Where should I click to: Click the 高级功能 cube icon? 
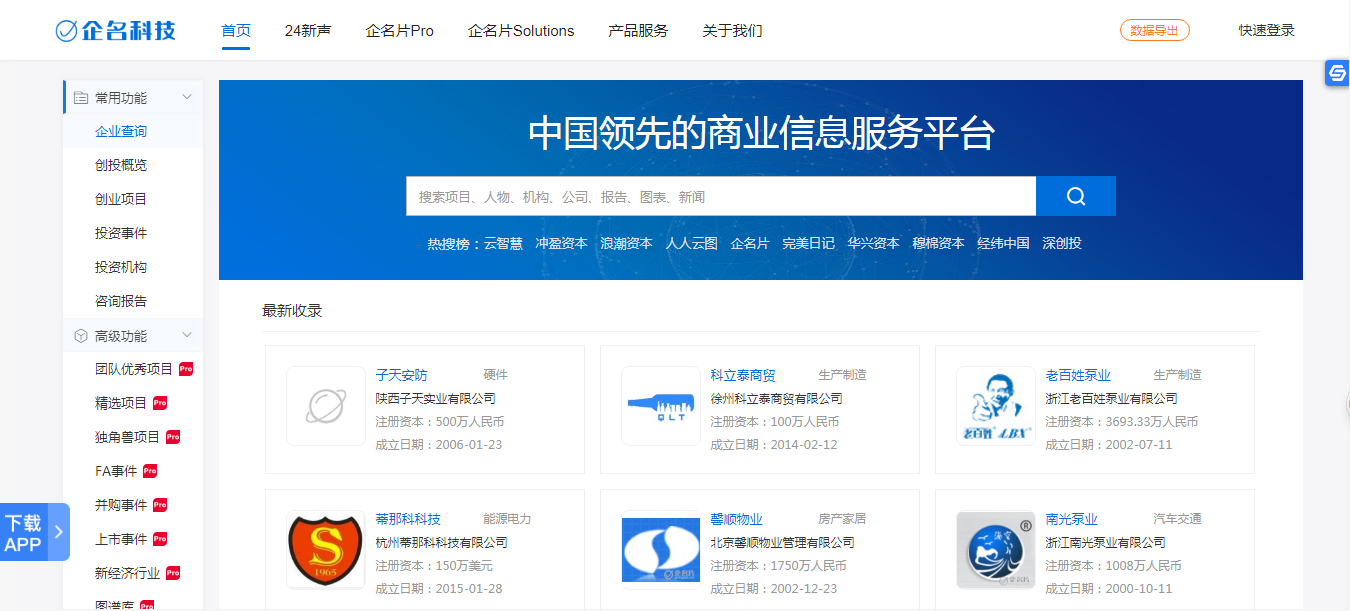tap(81, 336)
